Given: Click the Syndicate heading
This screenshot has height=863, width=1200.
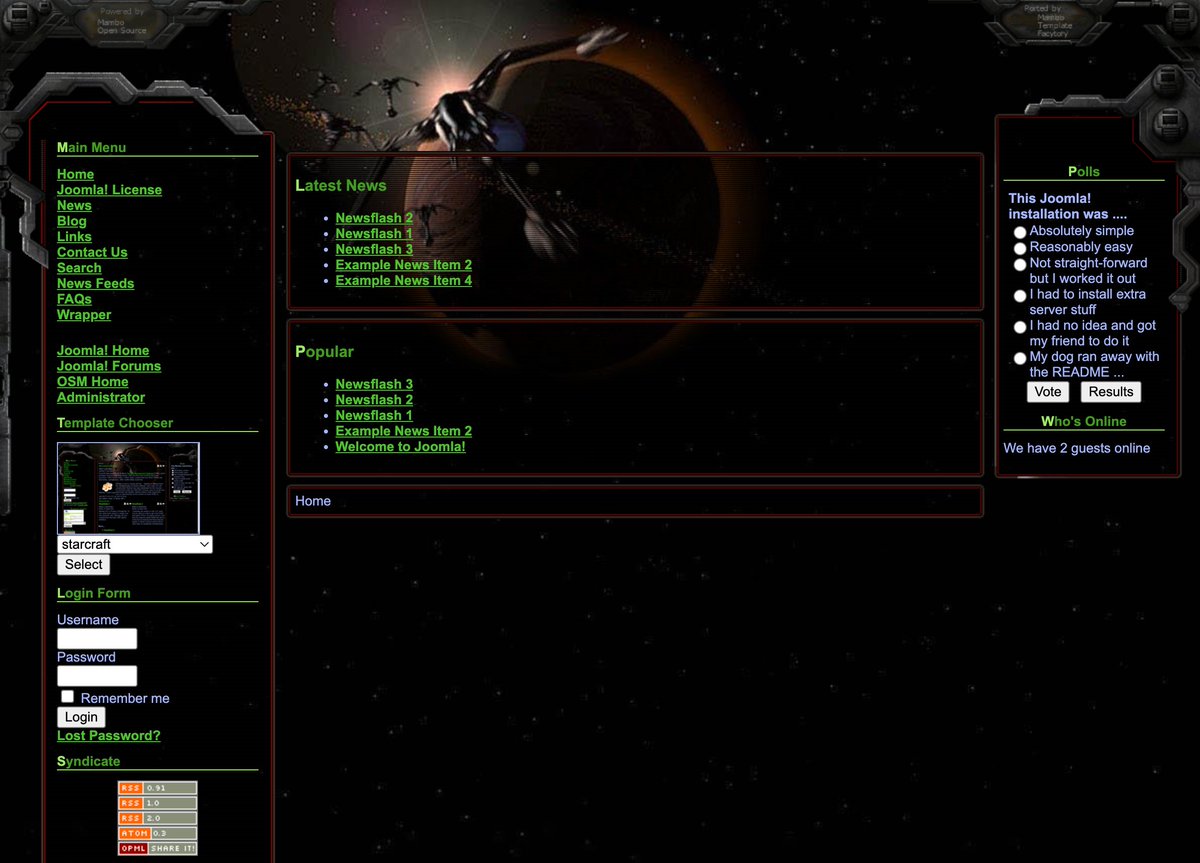Looking at the screenshot, I should click(x=88, y=762).
